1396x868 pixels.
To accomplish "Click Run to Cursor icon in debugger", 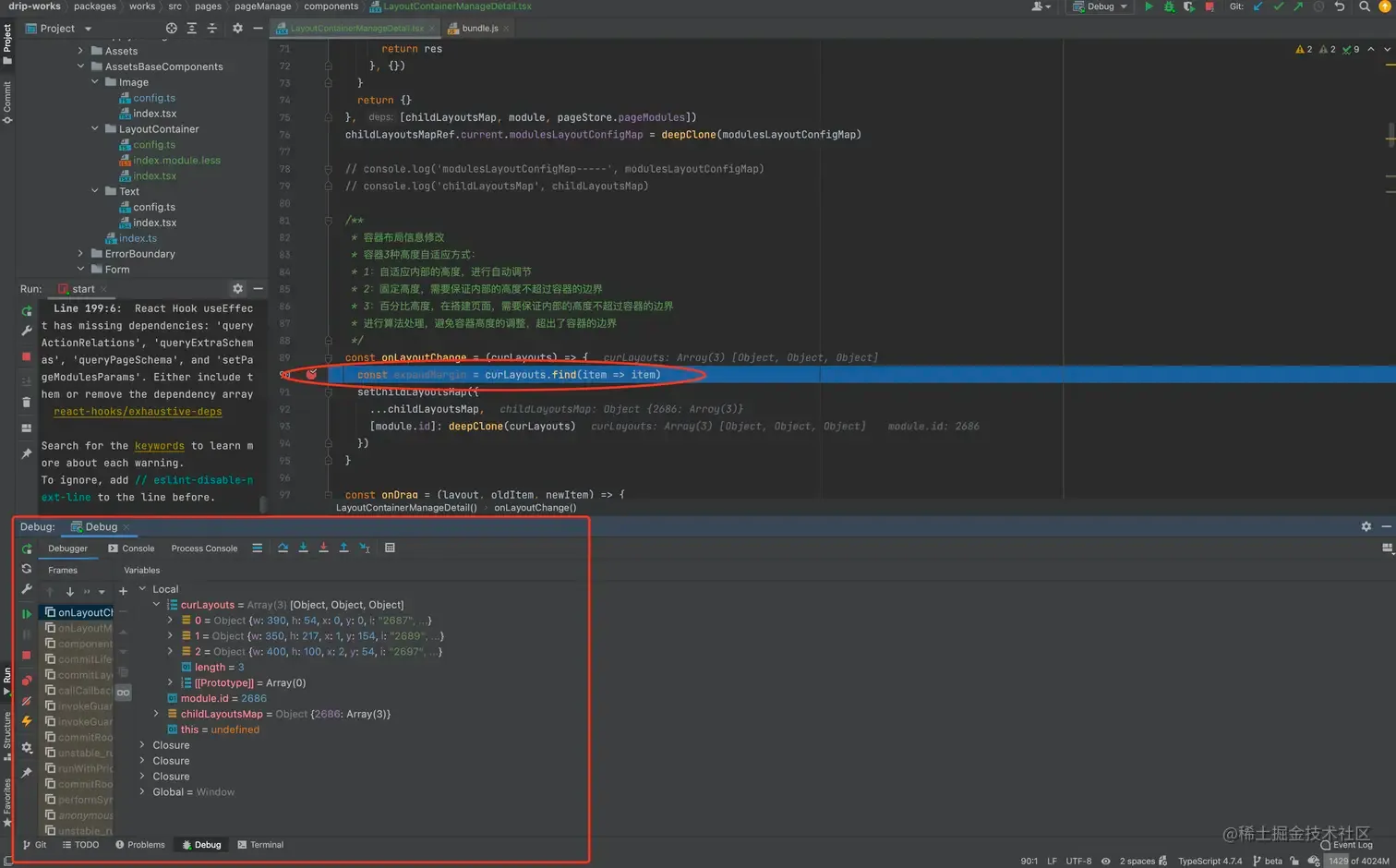I will tap(365, 548).
